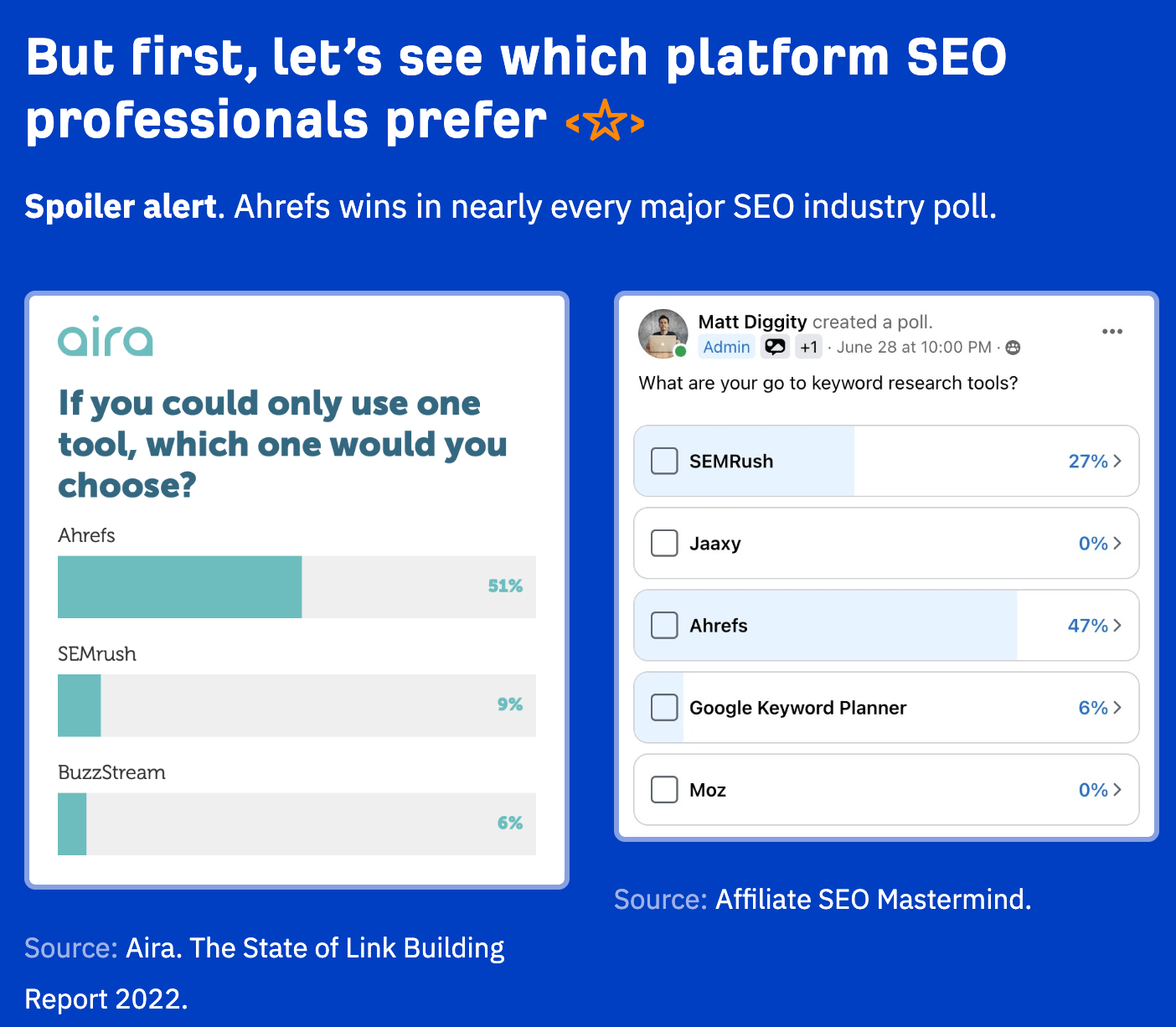
Task: Click the globe privacy icon beside the timestamp
Action: click(x=1013, y=347)
